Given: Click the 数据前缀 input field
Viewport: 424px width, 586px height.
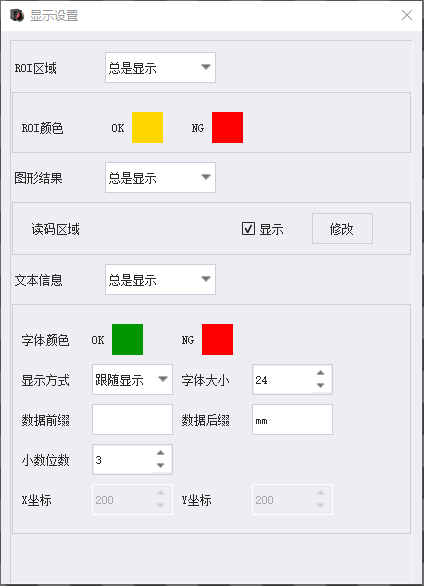Looking at the screenshot, I should (132, 419).
